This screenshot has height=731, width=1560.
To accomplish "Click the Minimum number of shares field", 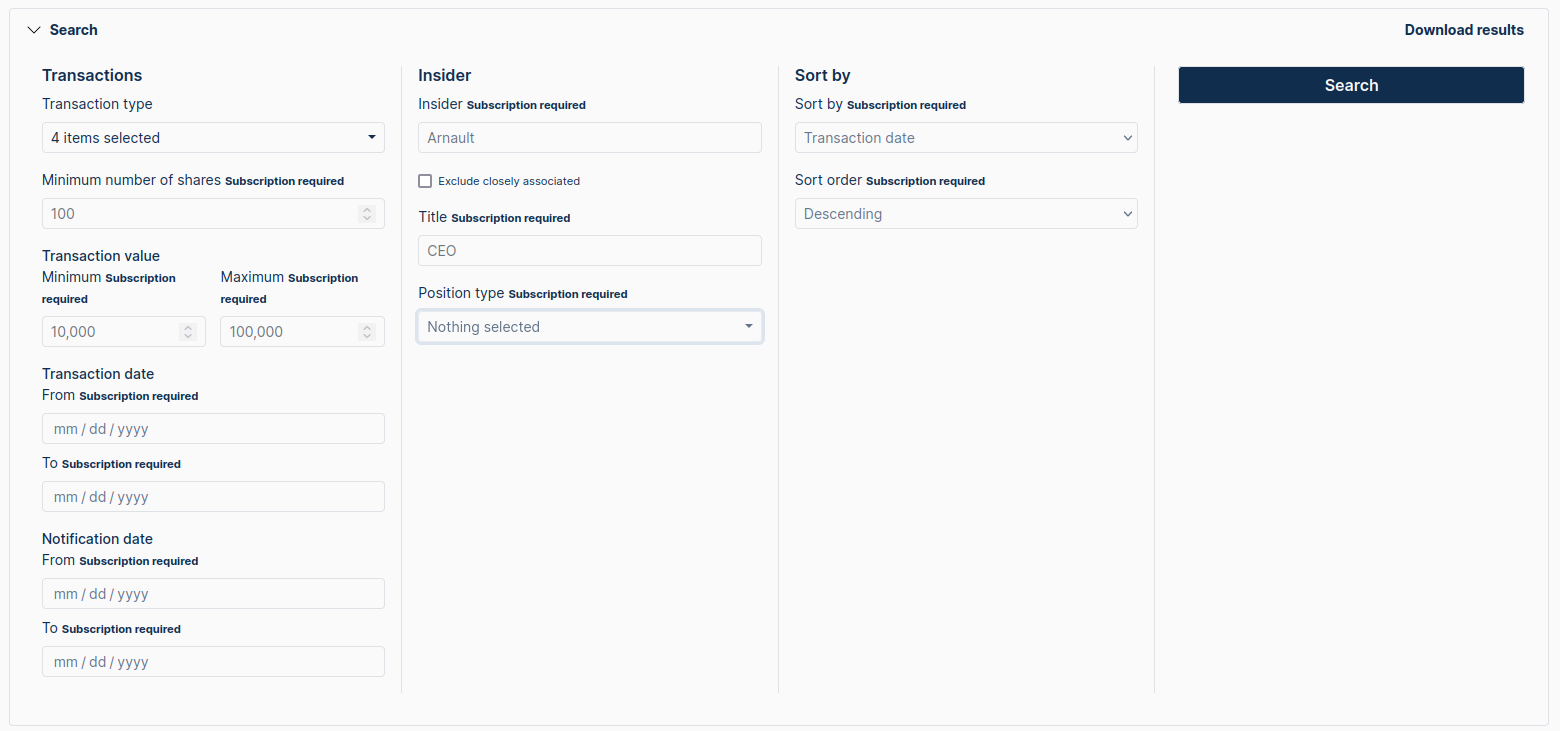I will click(x=200, y=214).
